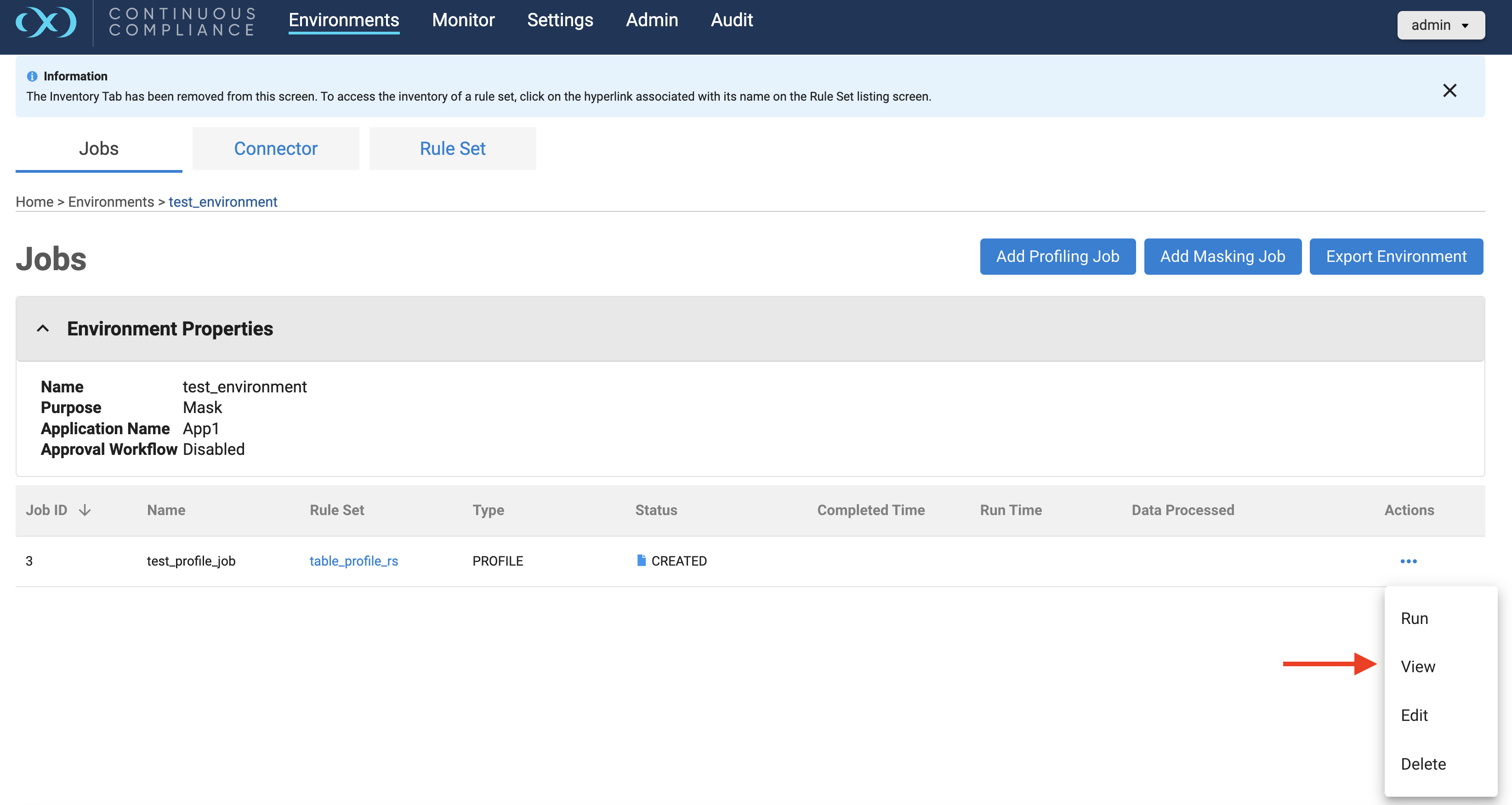The width and height of the screenshot is (1512, 805).
Task: Dismiss the Information banner with X
Action: tap(1449, 91)
